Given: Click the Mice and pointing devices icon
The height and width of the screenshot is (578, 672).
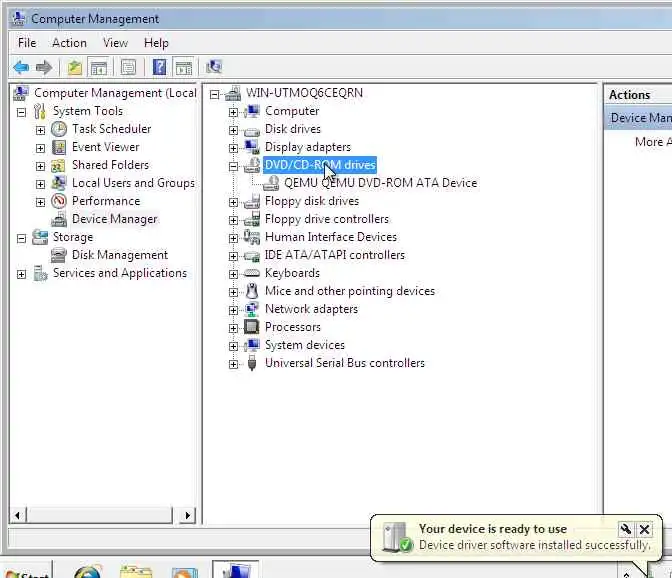Looking at the screenshot, I should pyautogui.click(x=252, y=291).
